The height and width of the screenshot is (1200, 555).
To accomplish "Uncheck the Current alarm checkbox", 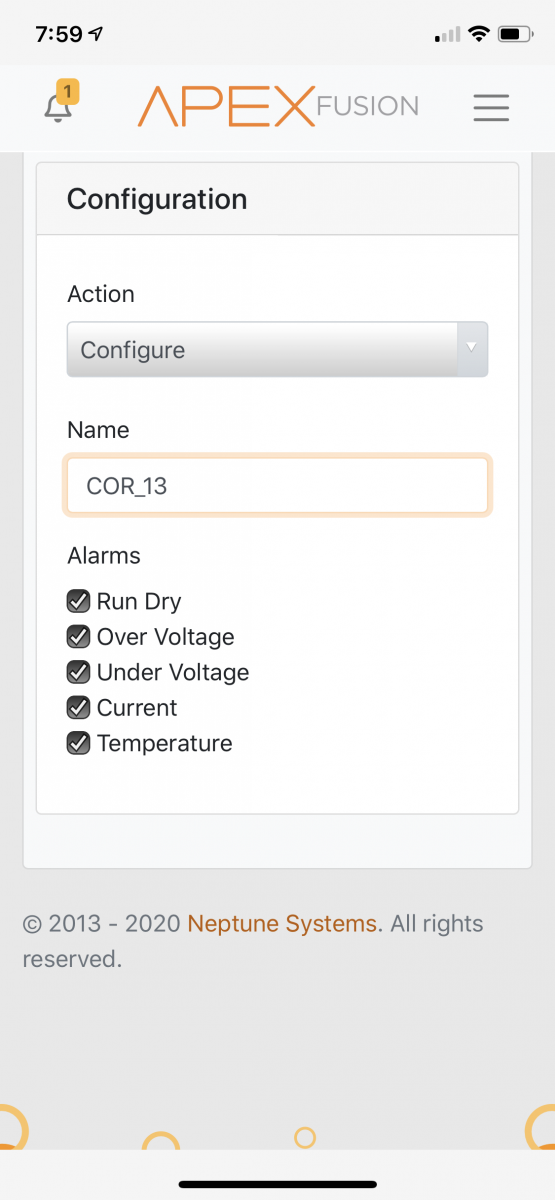I will [78, 708].
